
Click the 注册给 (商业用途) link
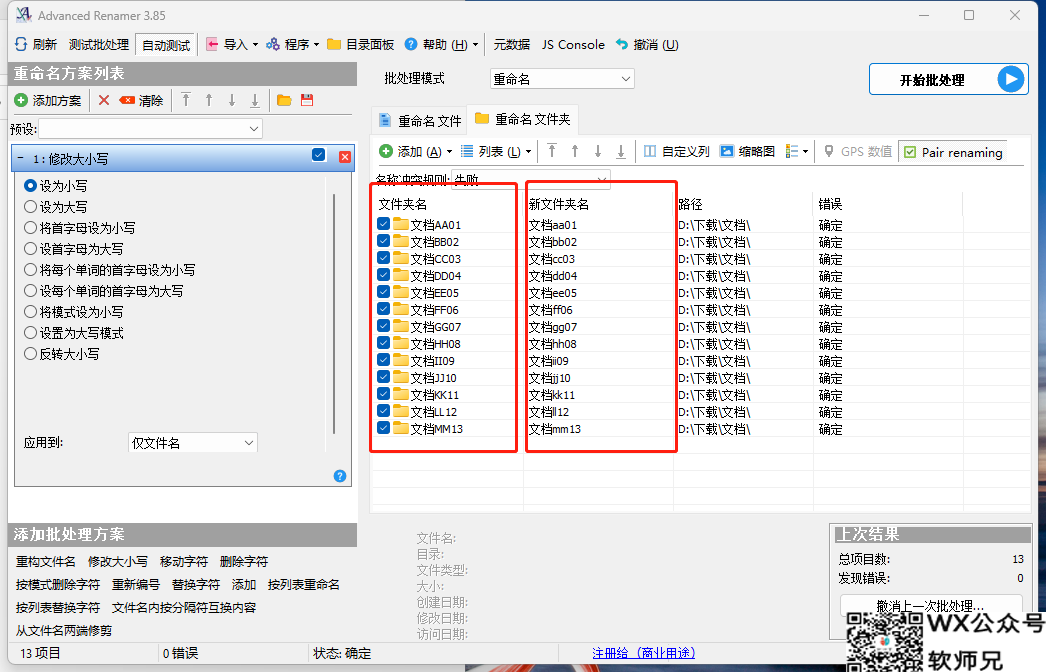[644, 653]
